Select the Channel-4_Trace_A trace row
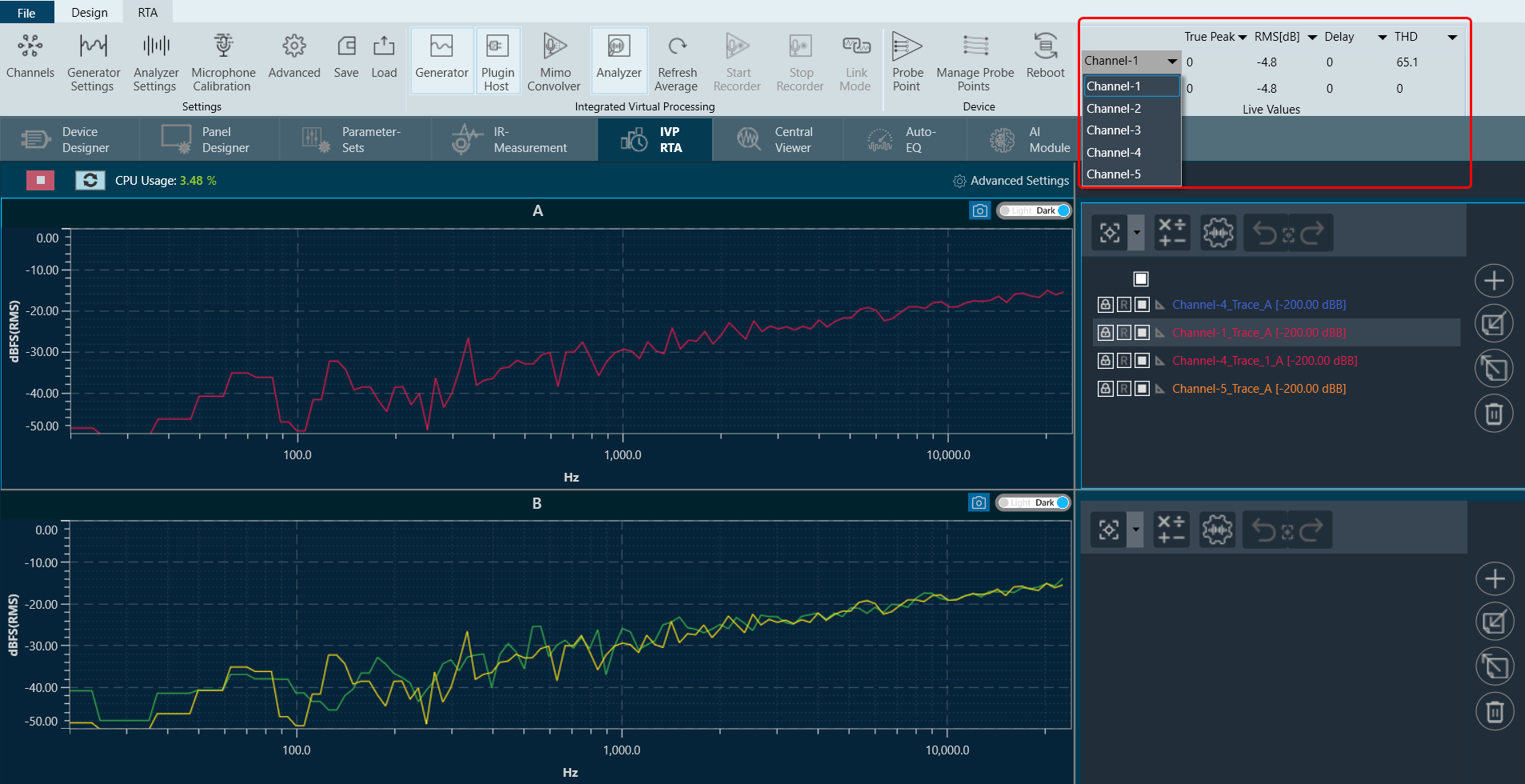 click(1276, 305)
